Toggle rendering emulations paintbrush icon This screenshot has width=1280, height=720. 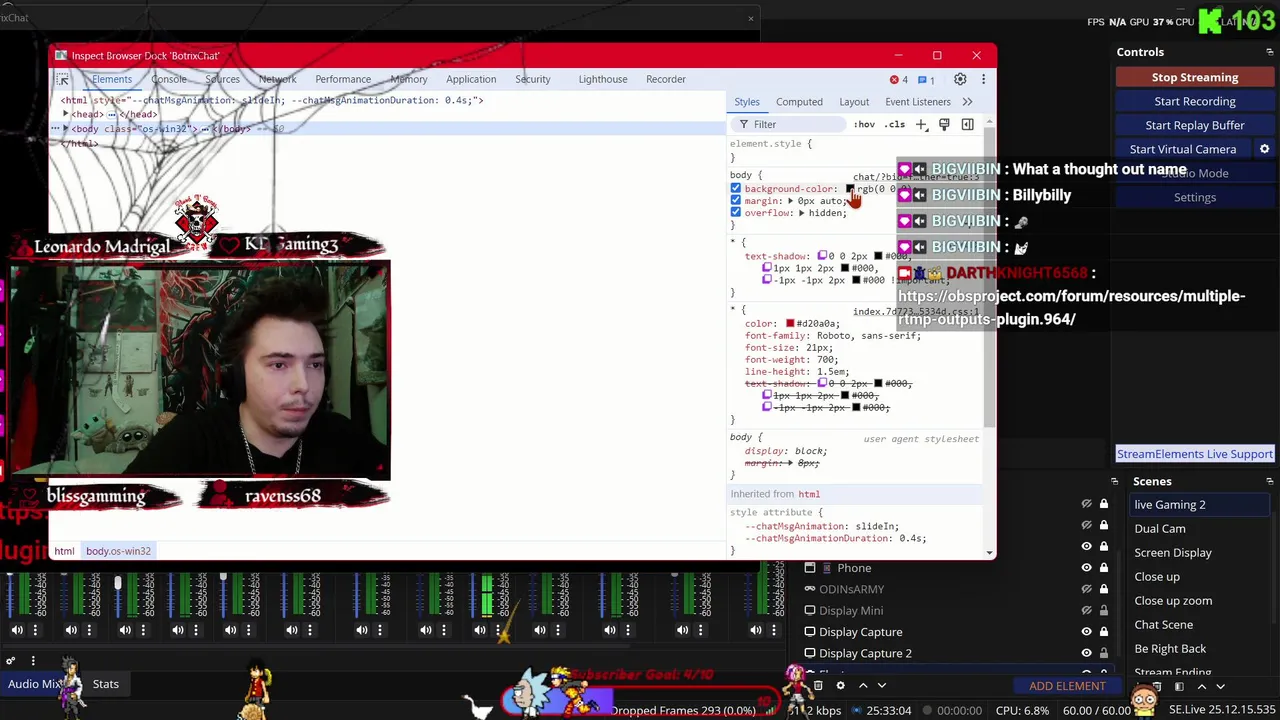click(x=944, y=125)
